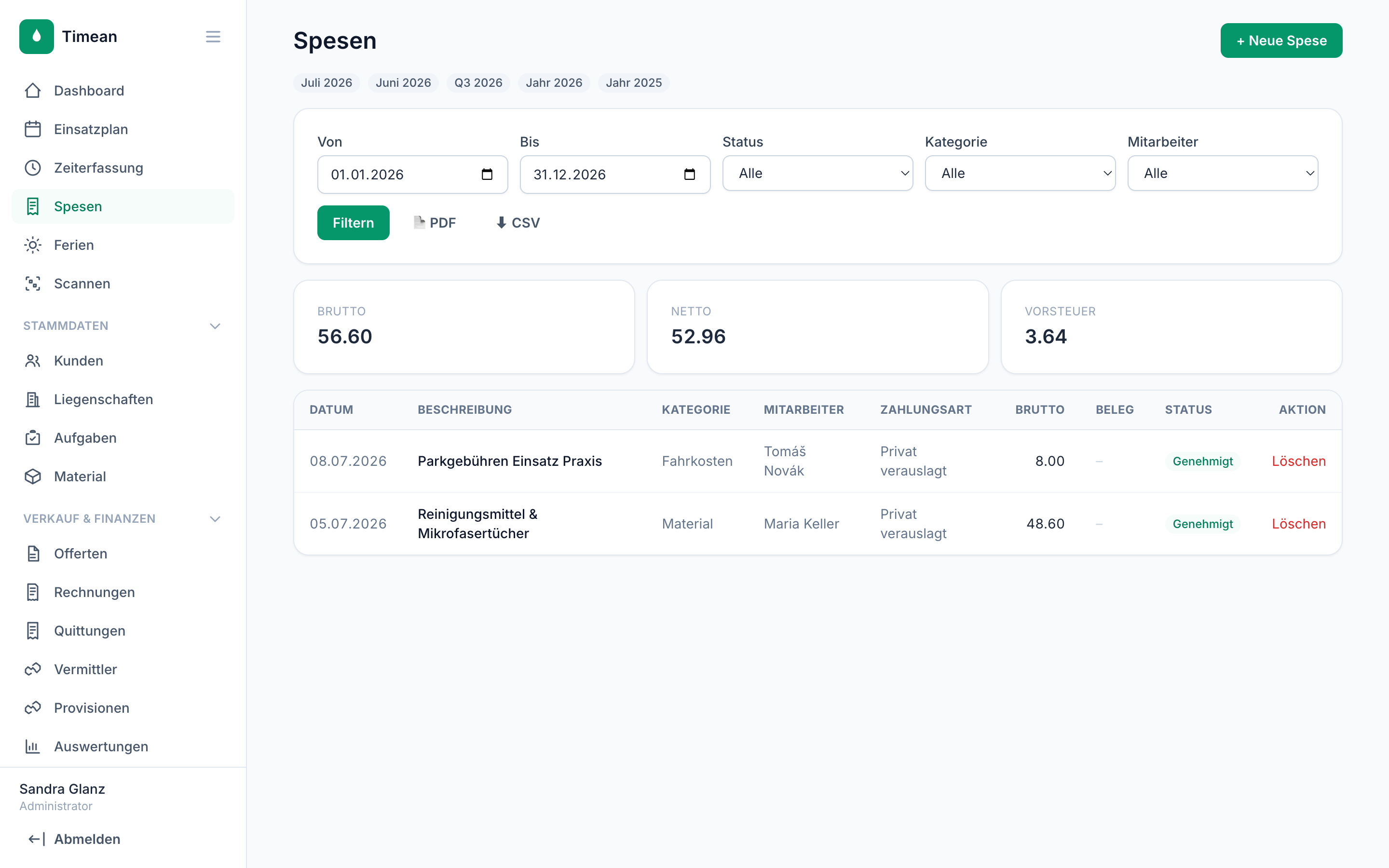Select the Jahr 2026 quick filter
1389x868 pixels.
click(554, 82)
